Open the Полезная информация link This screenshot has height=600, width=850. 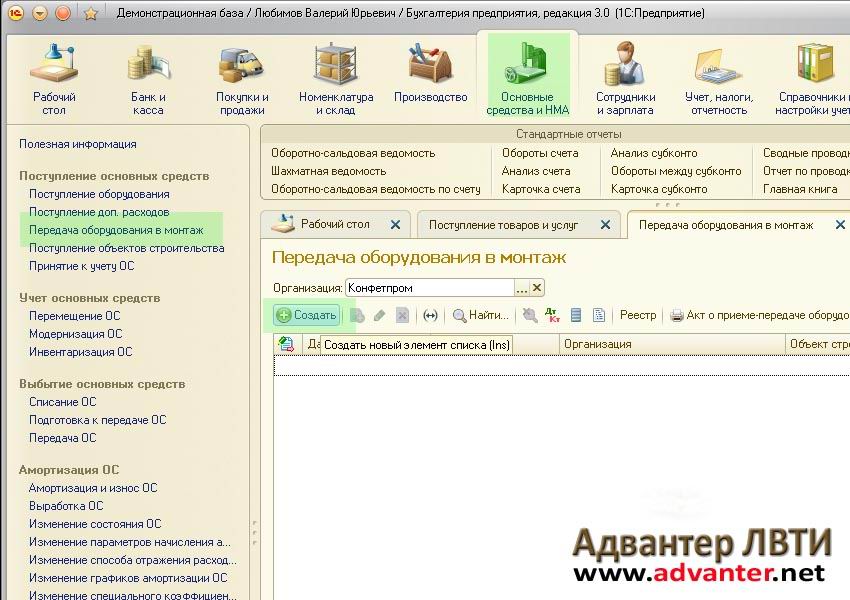(x=78, y=144)
